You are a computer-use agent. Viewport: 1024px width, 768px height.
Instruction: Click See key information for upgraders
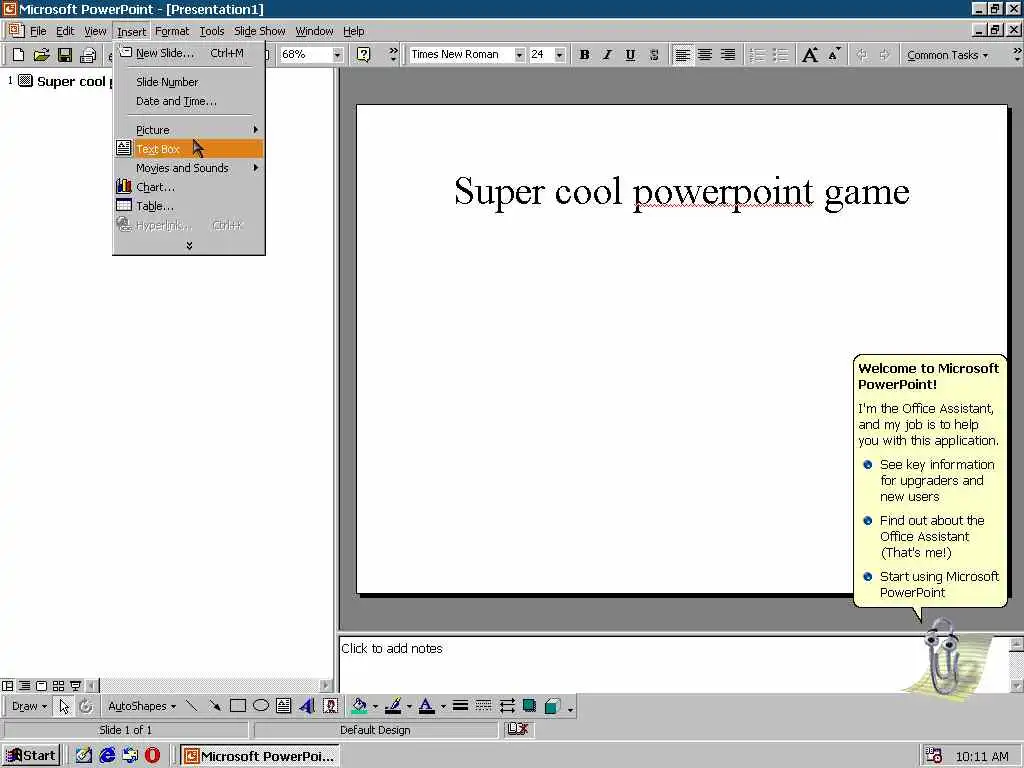point(936,480)
